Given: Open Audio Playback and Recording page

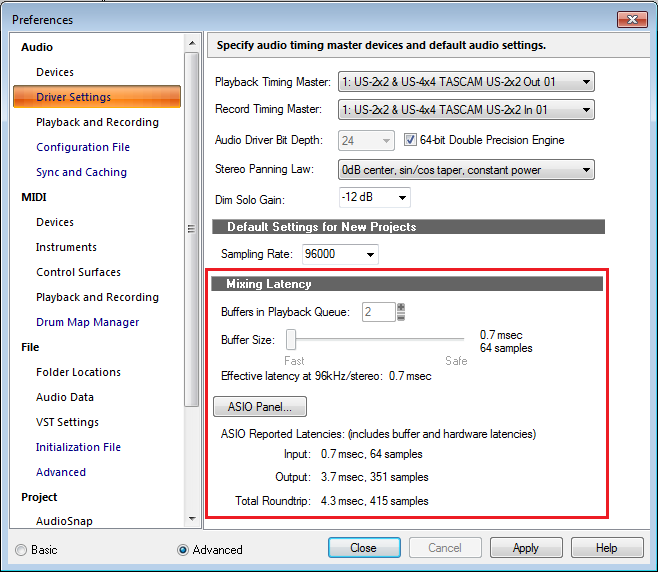Looking at the screenshot, I should point(97,122).
